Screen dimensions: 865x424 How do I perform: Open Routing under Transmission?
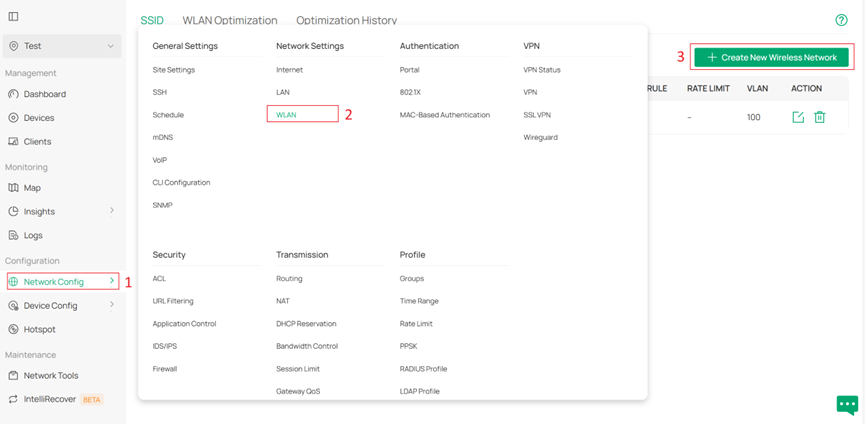click(x=289, y=278)
